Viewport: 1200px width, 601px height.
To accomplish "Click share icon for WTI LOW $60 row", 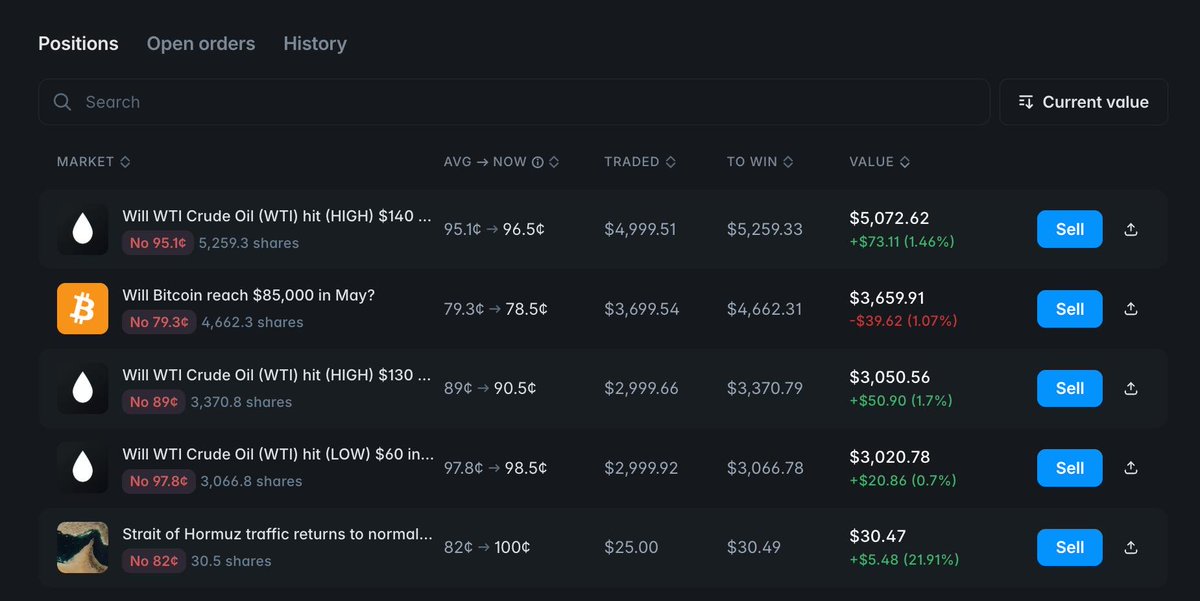I will [x=1131, y=468].
